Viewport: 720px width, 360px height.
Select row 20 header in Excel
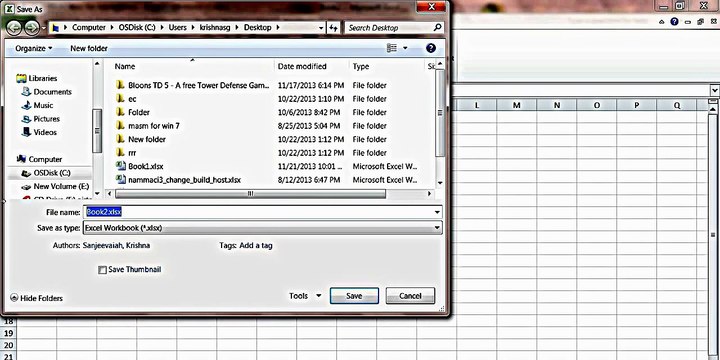tap(9, 345)
